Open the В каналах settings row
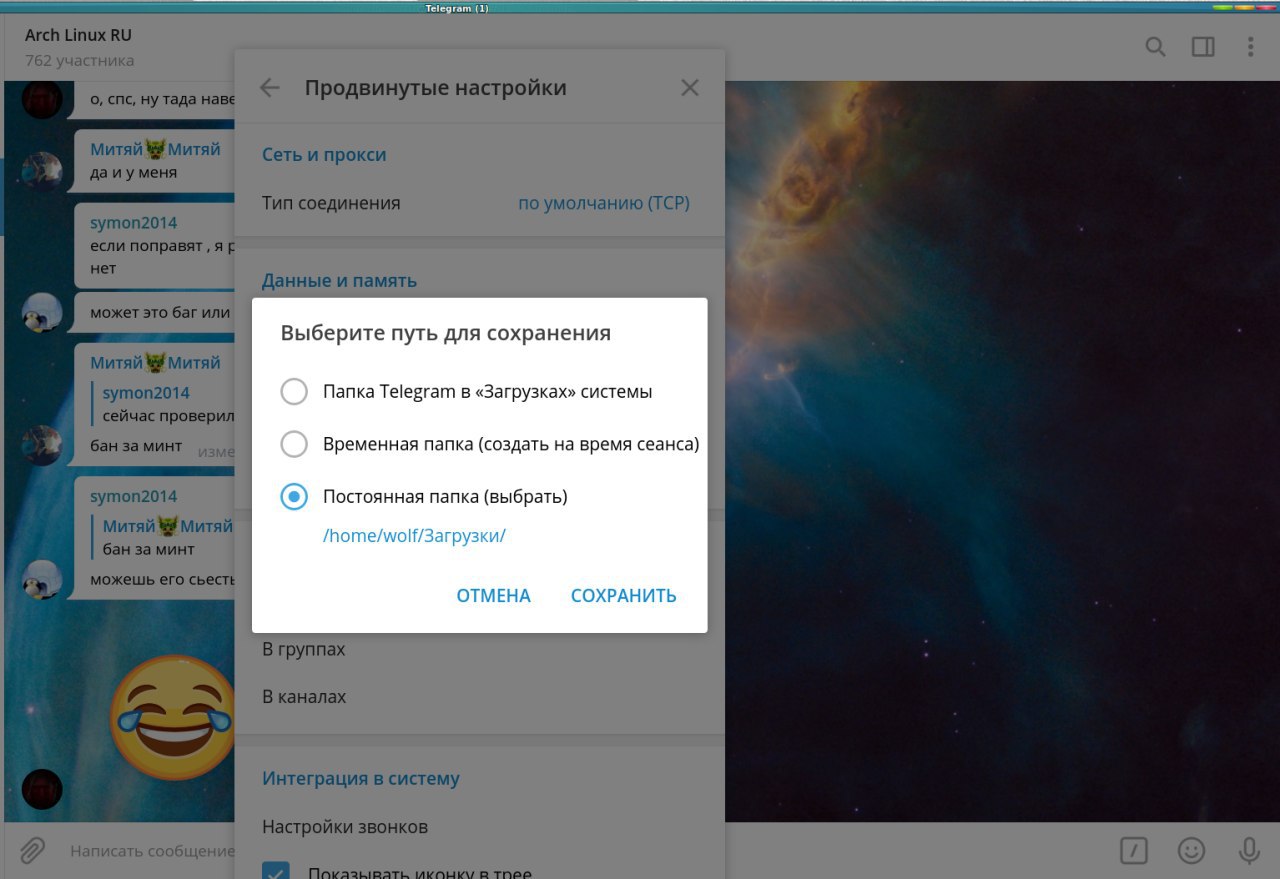This screenshot has width=1280, height=879. 479,697
